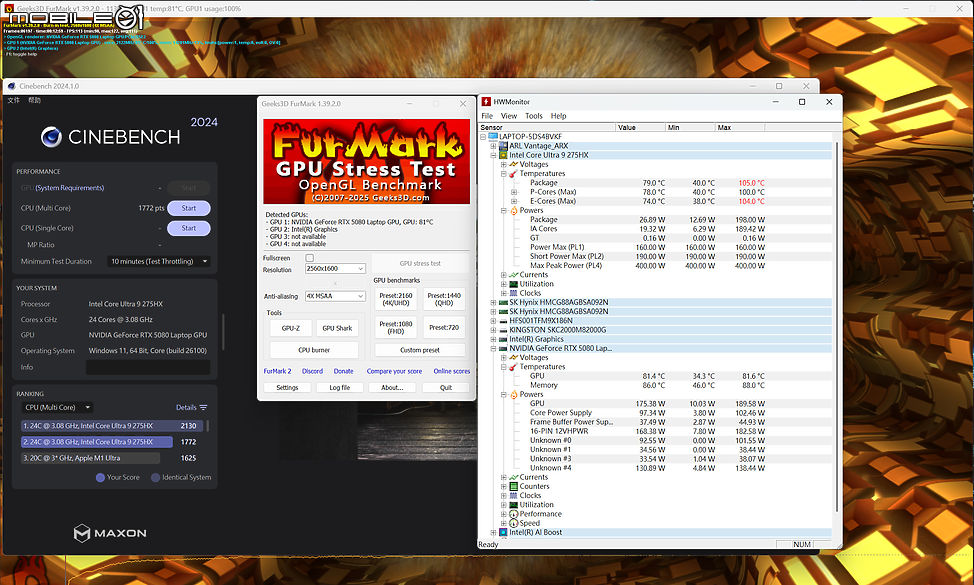Click the Performance icon under NVIDIA GPU
This screenshot has height=585, width=974.
click(x=513, y=514)
